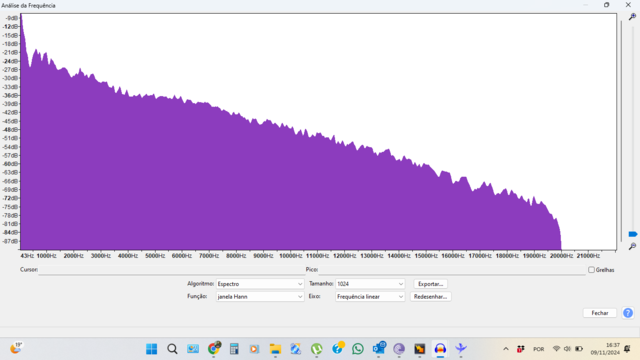Enable the Grelhas checkbox
This screenshot has width=640, height=360.
click(x=591, y=270)
